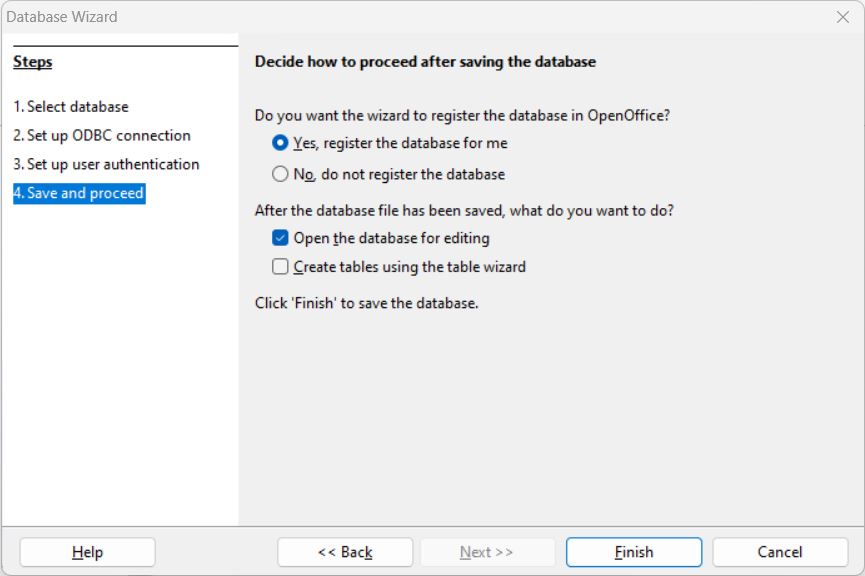The width and height of the screenshot is (865, 576).
Task: Close the Database Wizard window
Action: click(x=843, y=17)
